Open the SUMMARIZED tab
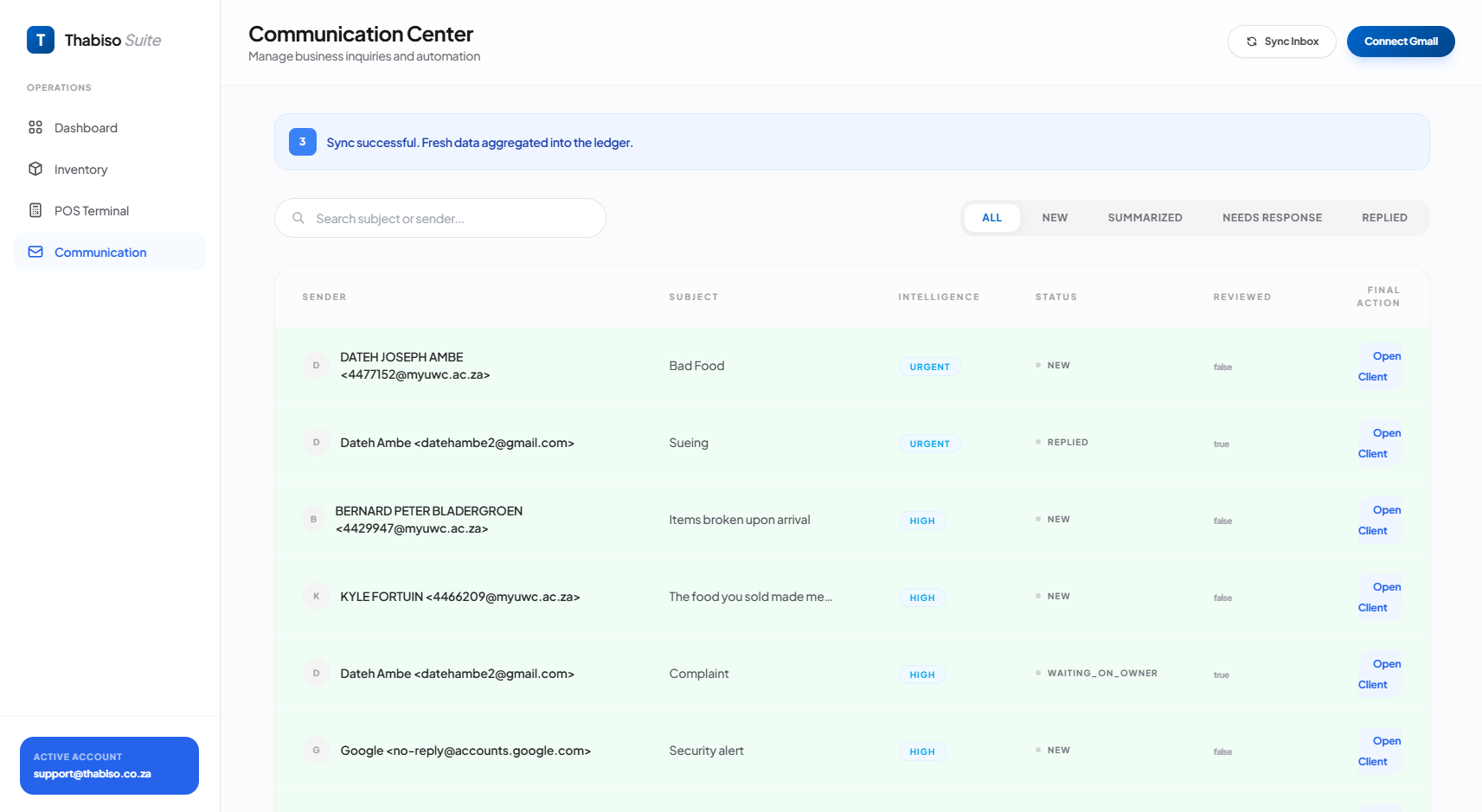 [x=1145, y=217]
